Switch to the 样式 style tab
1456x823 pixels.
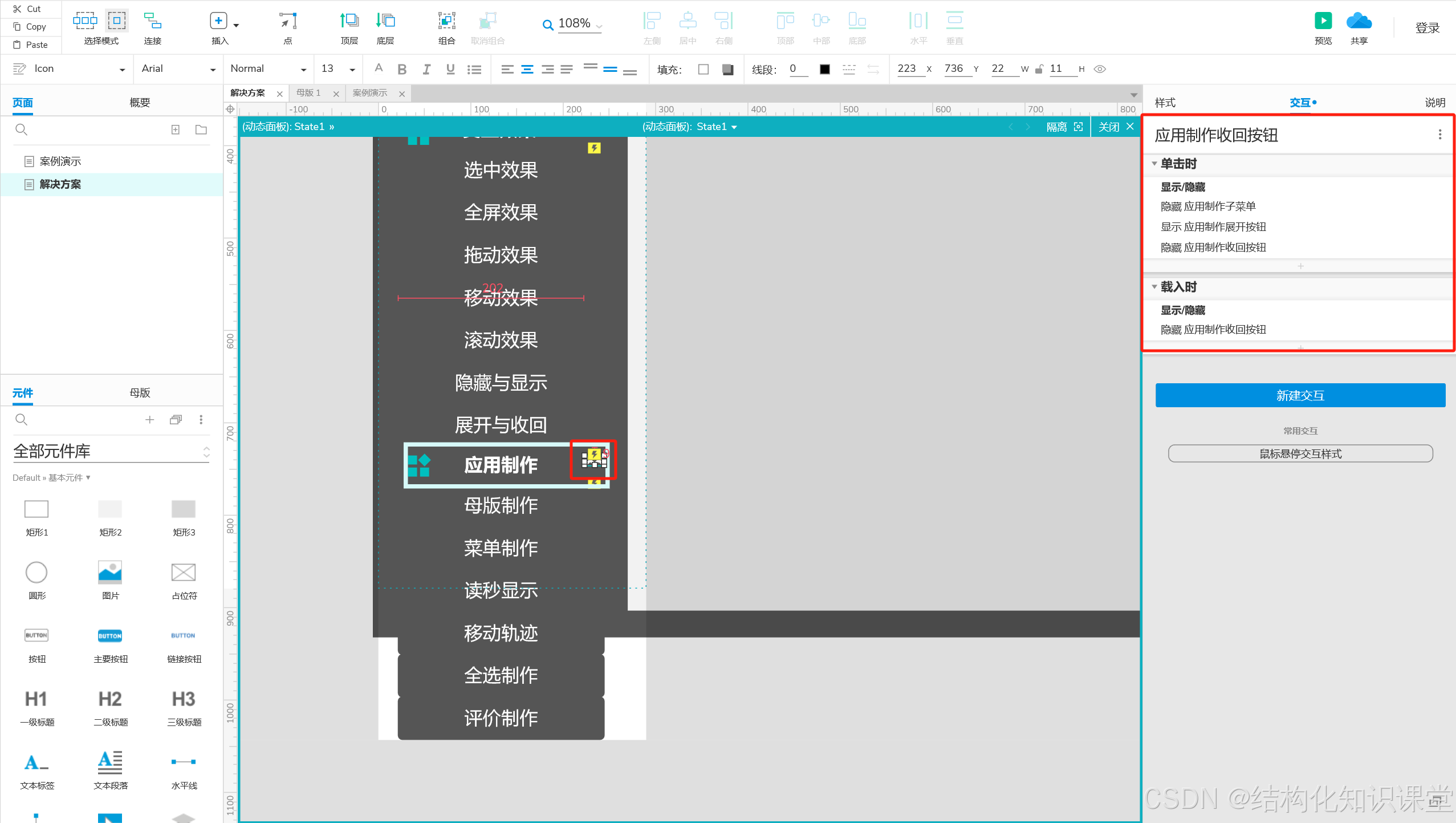pos(1165,103)
